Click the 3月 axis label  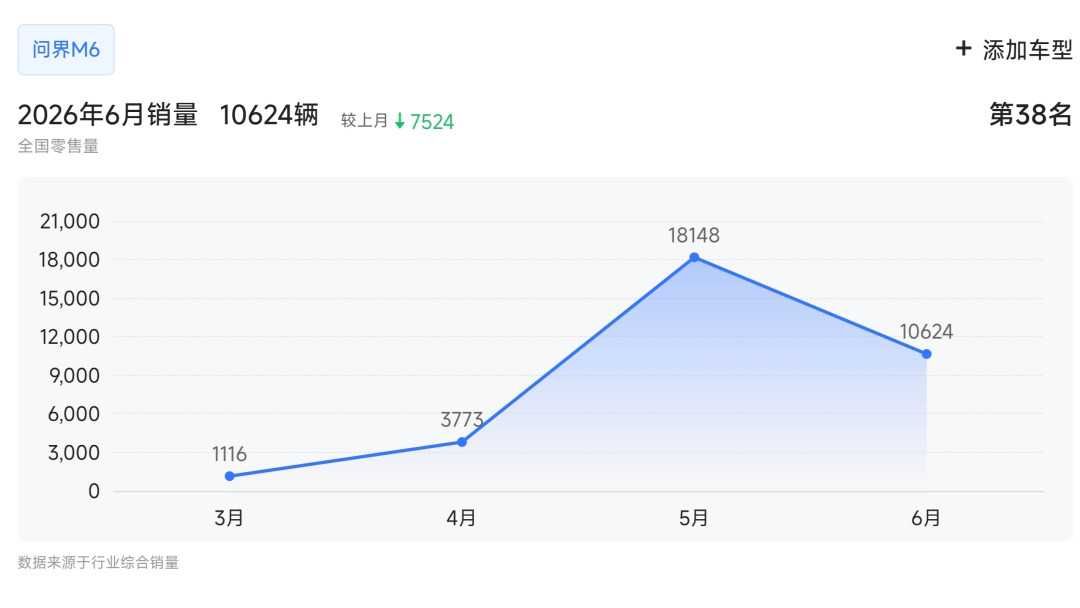pos(229,518)
